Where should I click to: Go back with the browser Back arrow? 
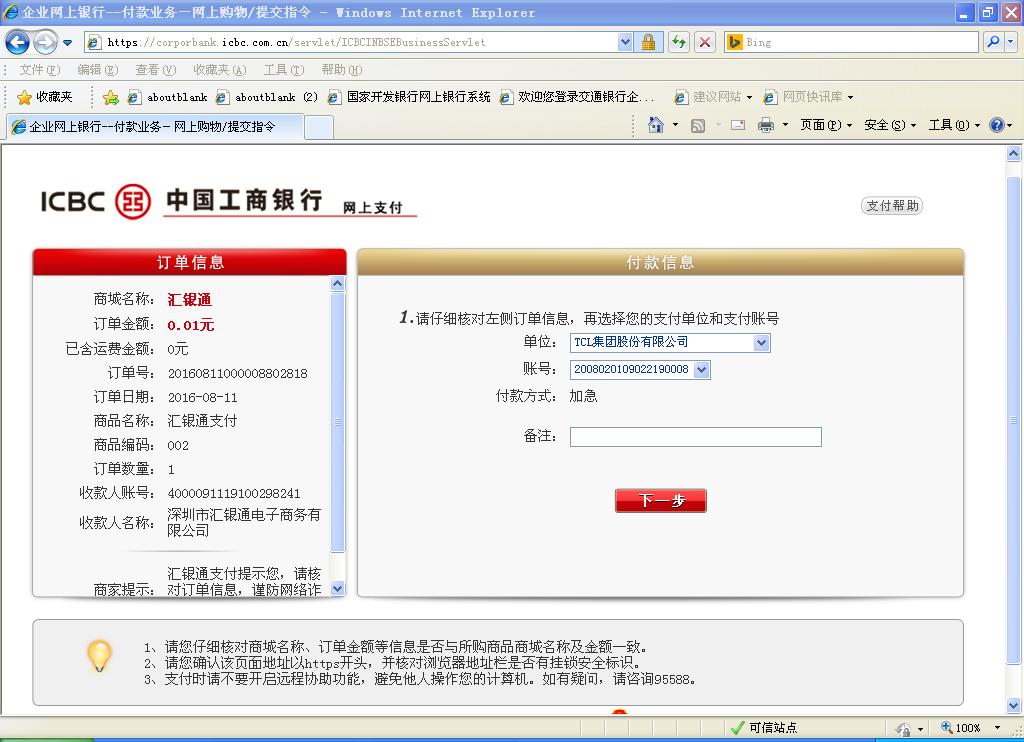[x=17, y=42]
